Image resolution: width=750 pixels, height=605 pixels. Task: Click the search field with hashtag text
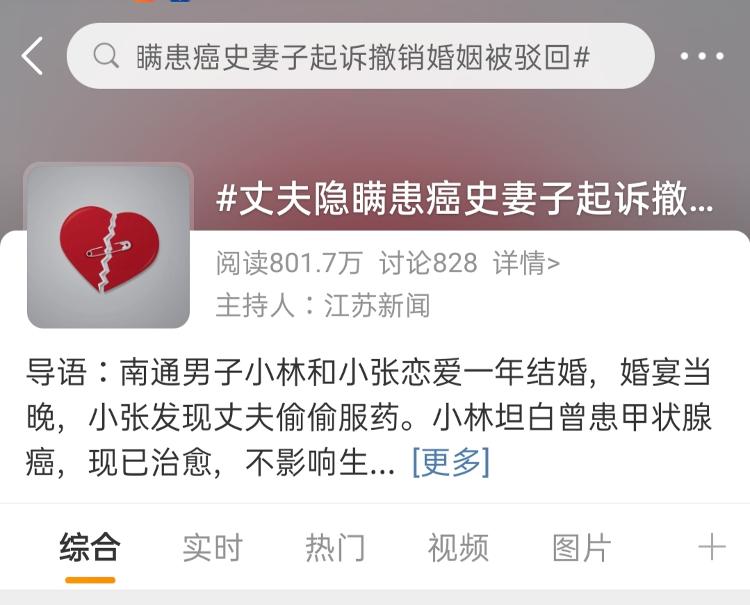point(360,56)
